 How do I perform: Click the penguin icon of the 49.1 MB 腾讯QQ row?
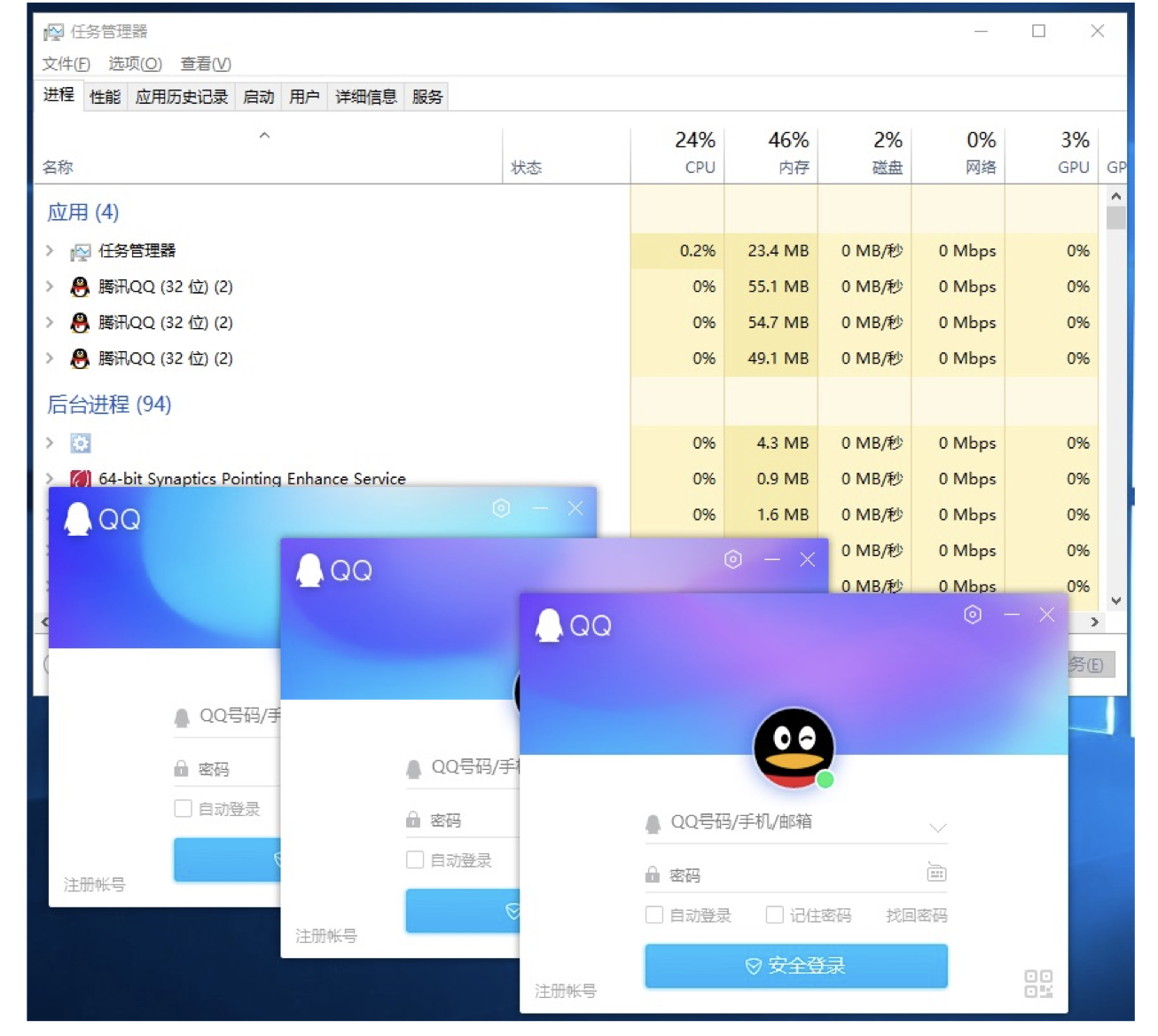point(80,358)
